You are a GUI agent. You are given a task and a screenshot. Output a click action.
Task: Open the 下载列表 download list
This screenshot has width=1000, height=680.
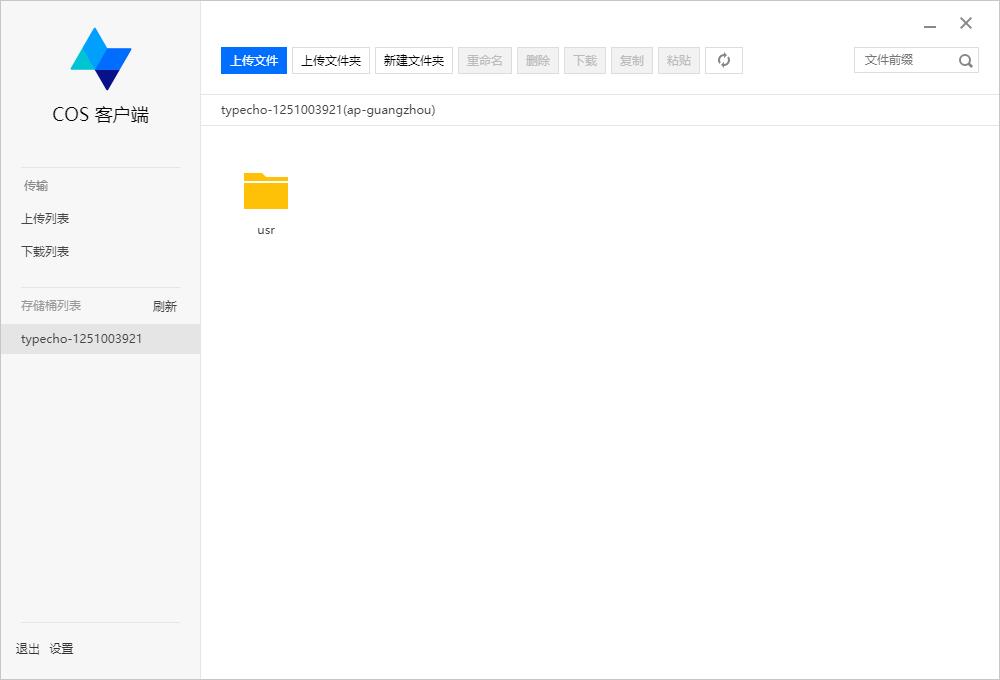tap(45, 252)
